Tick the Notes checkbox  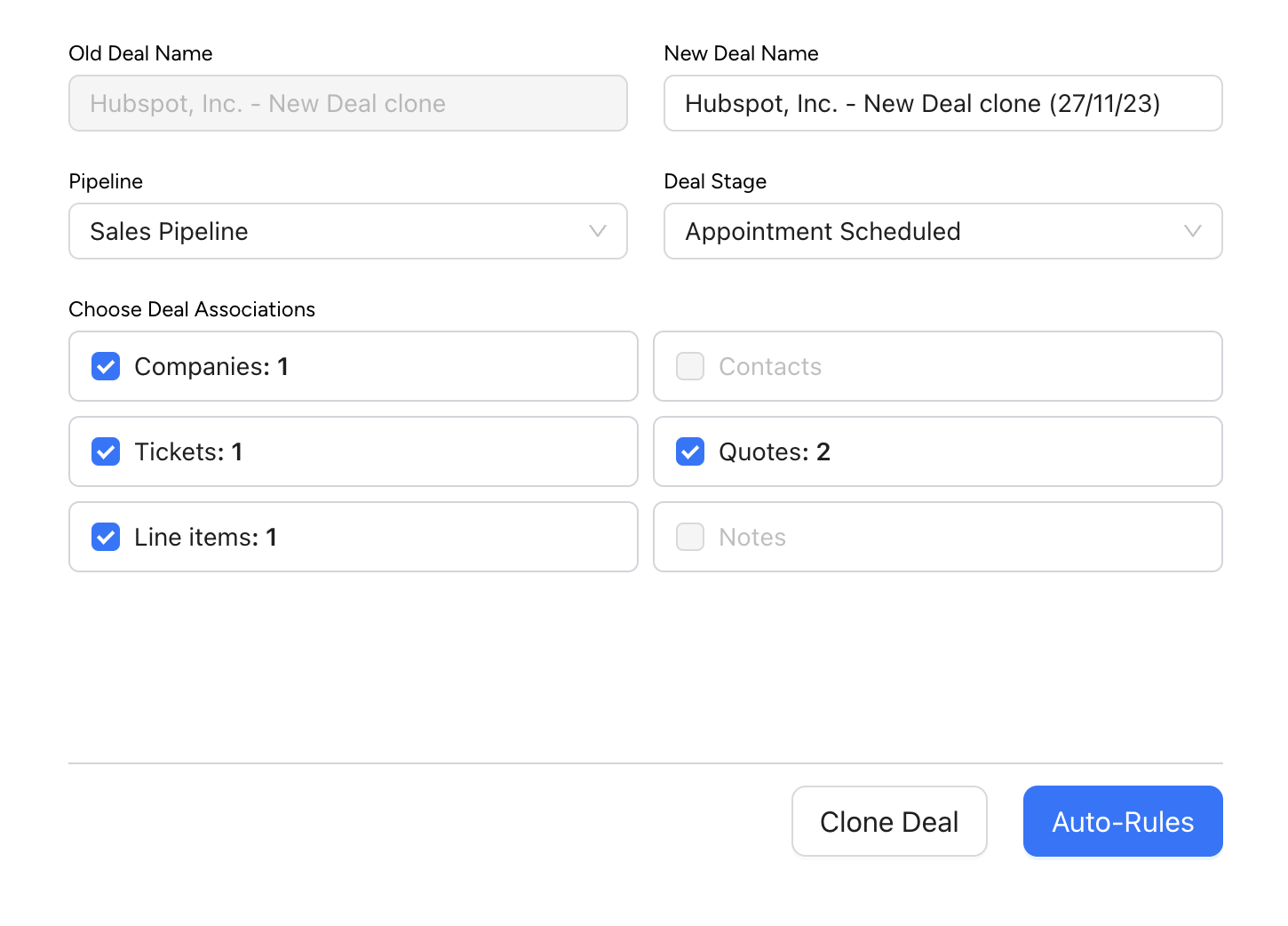[690, 537]
